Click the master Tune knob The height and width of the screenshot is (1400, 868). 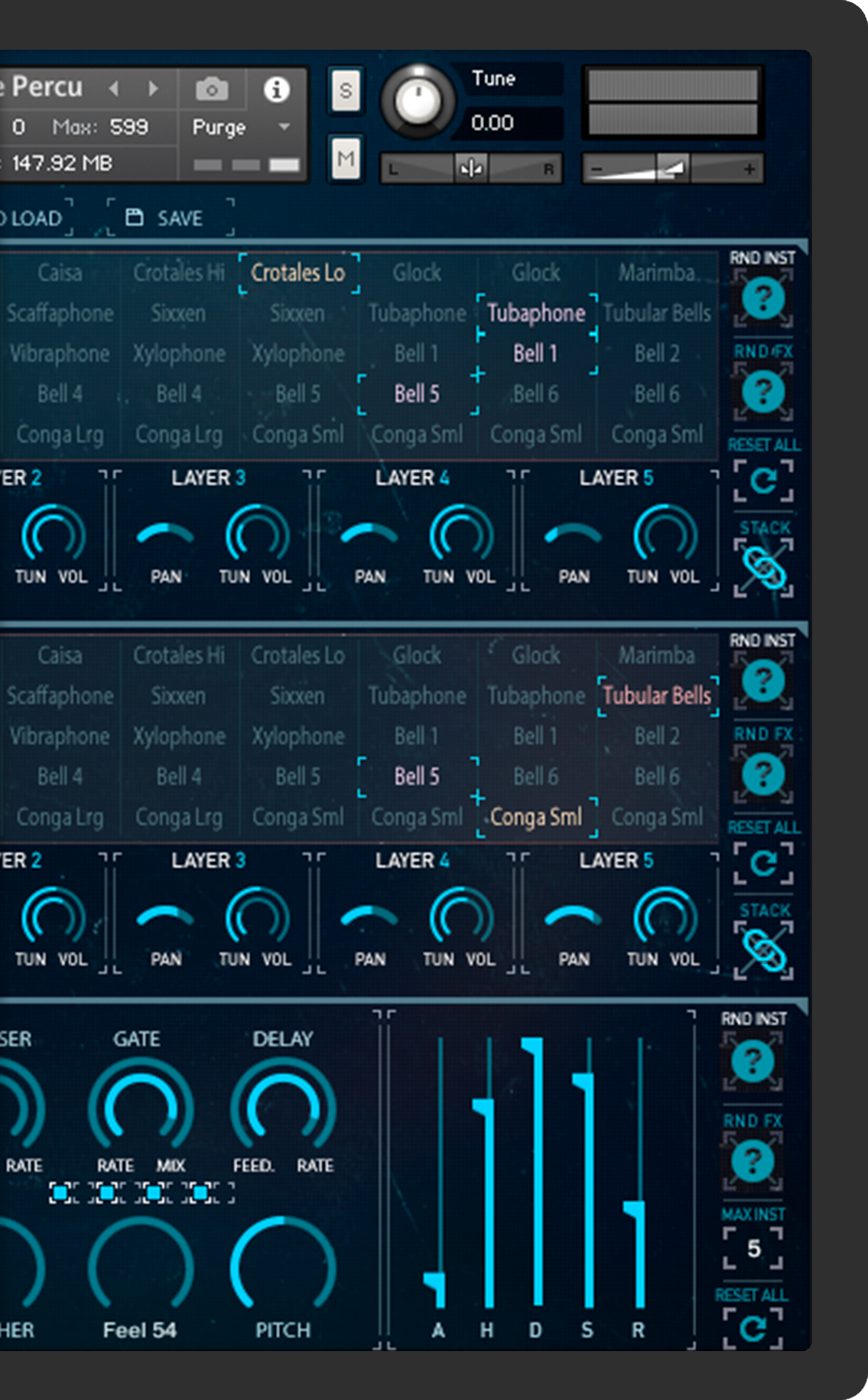pos(418,101)
